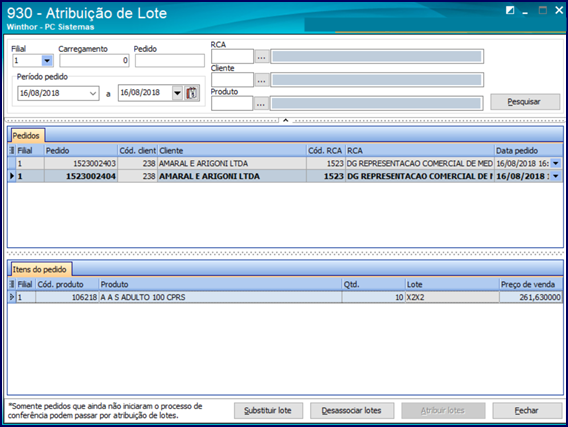
Task: Click RCA code 1523 in first order row
Action: coord(326,163)
